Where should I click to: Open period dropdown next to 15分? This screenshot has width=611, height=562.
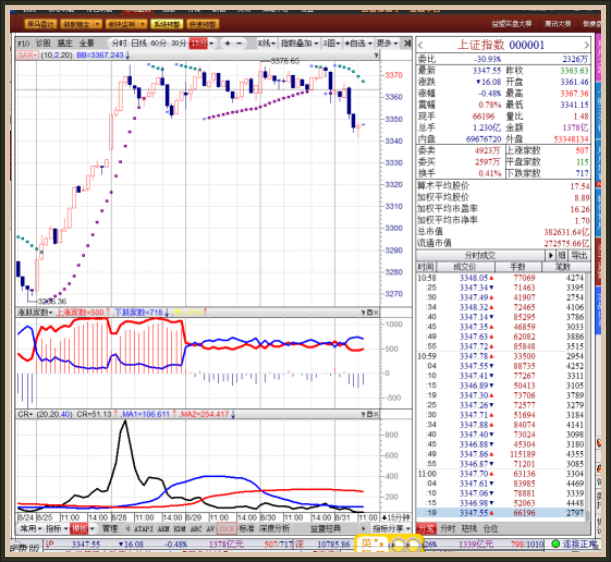point(212,43)
